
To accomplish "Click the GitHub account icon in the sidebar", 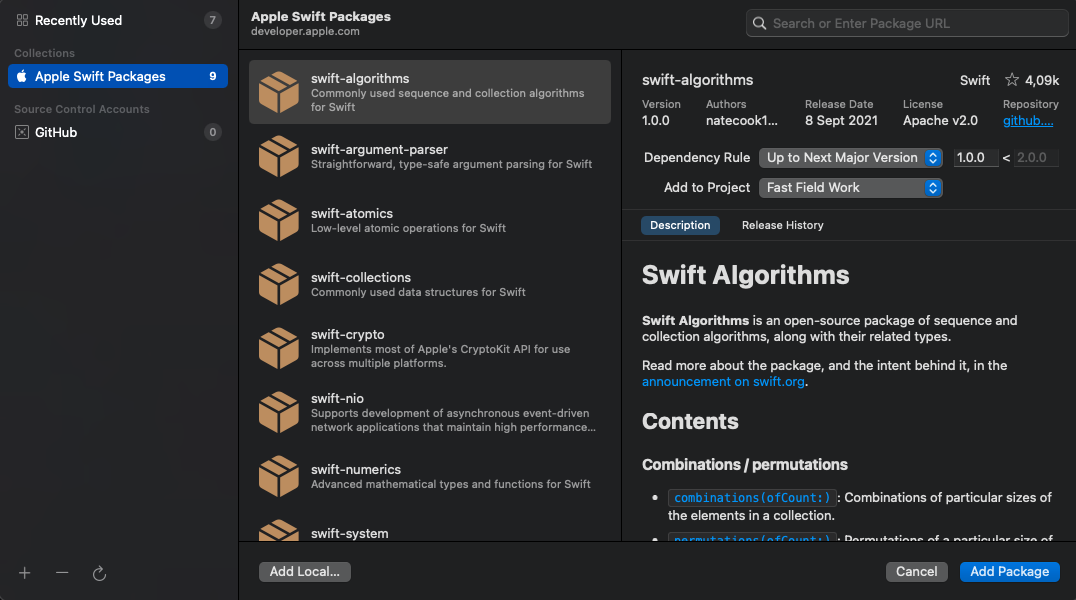I will pyautogui.click(x=22, y=132).
